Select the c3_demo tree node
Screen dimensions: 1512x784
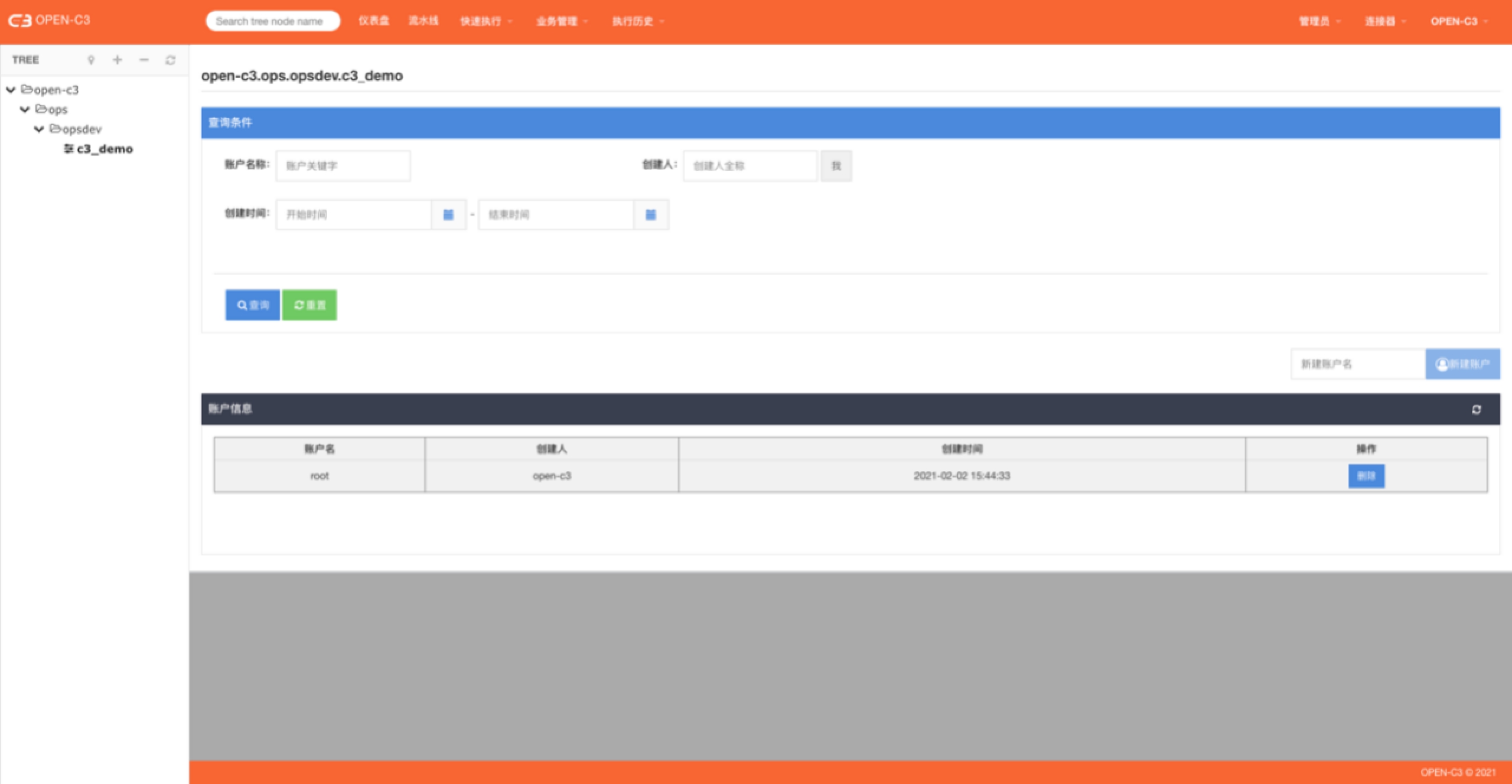[x=104, y=149]
